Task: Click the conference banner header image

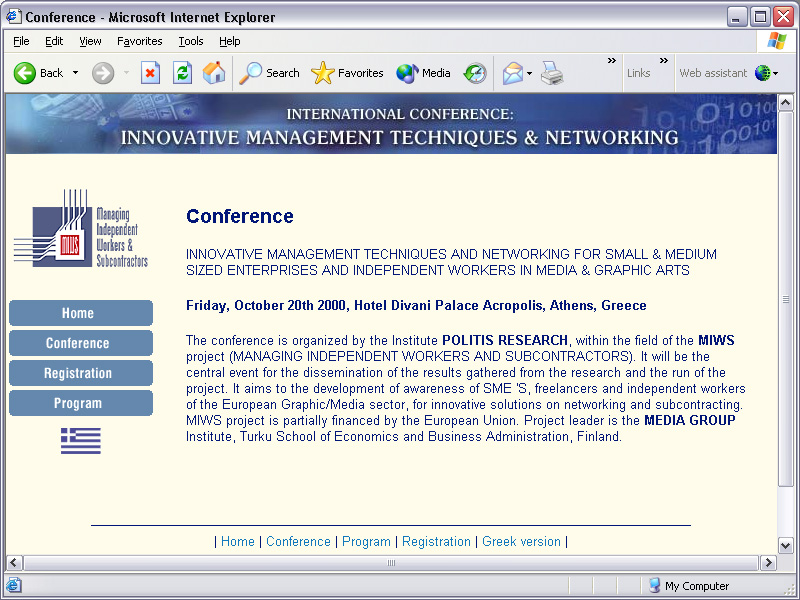Action: click(x=391, y=124)
